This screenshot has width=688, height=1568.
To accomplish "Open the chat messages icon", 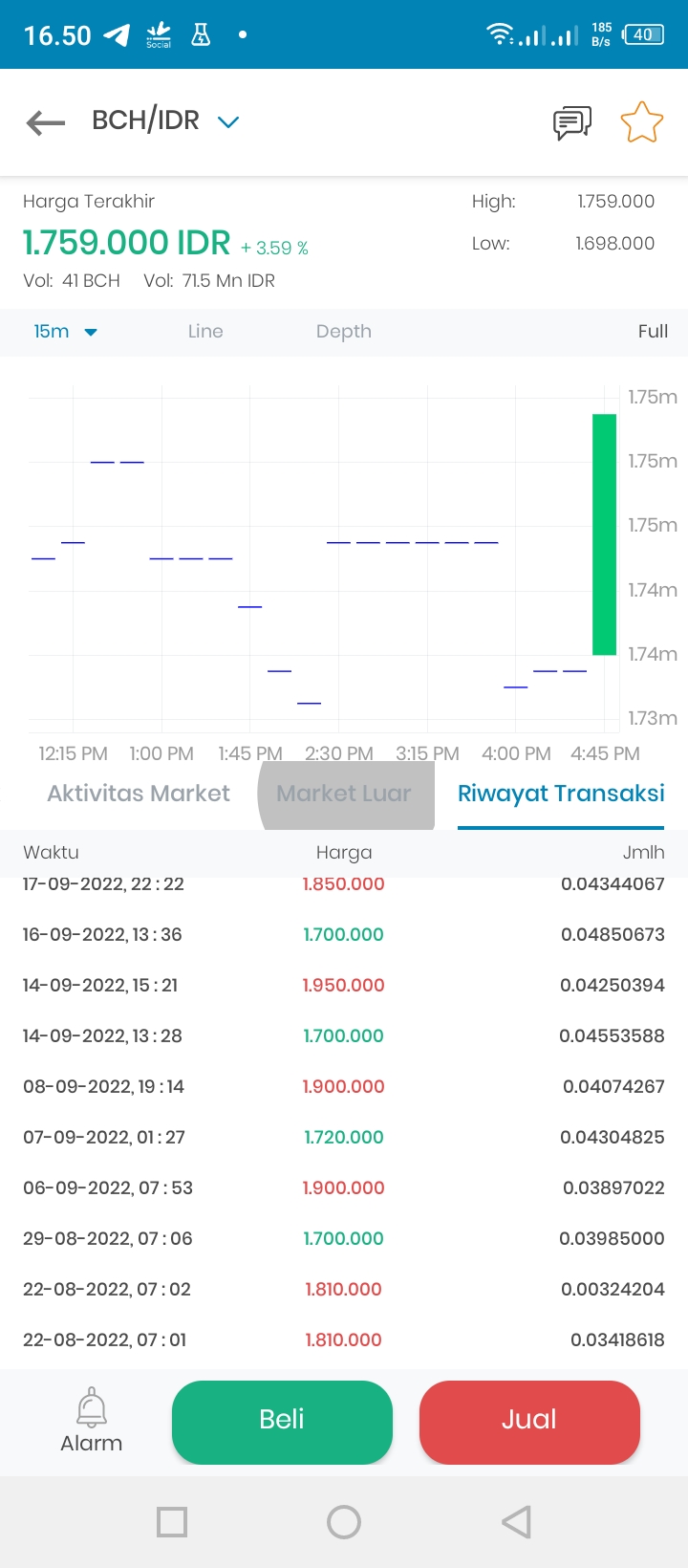I will tap(572, 122).
